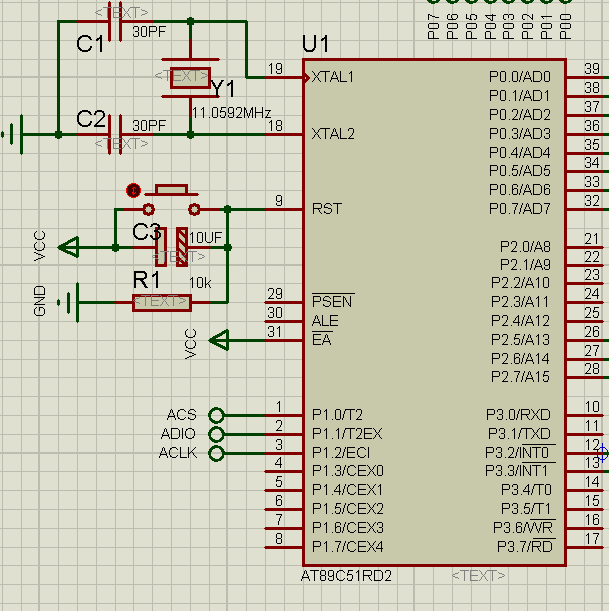Click the GND terminal beside R1
The image size is (609, 611).
pyautogui.click(x=69, y=302)
